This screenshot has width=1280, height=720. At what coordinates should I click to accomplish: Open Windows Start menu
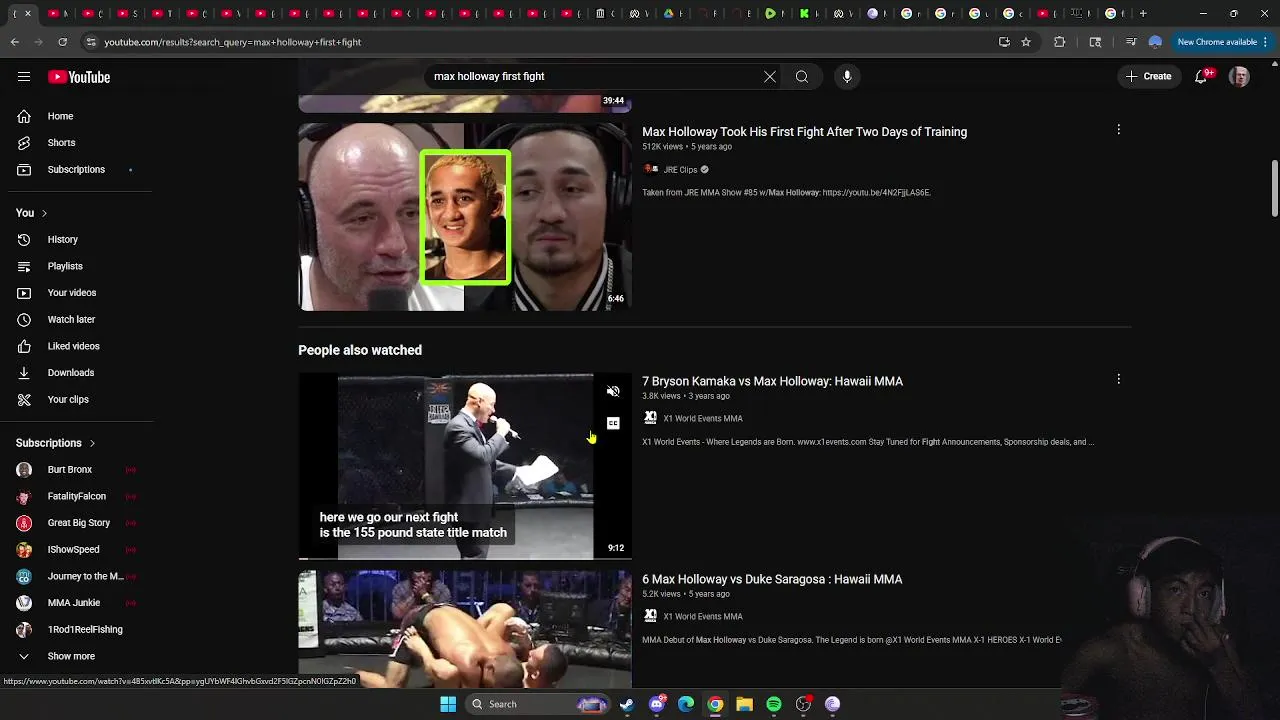tap(448, 704)
